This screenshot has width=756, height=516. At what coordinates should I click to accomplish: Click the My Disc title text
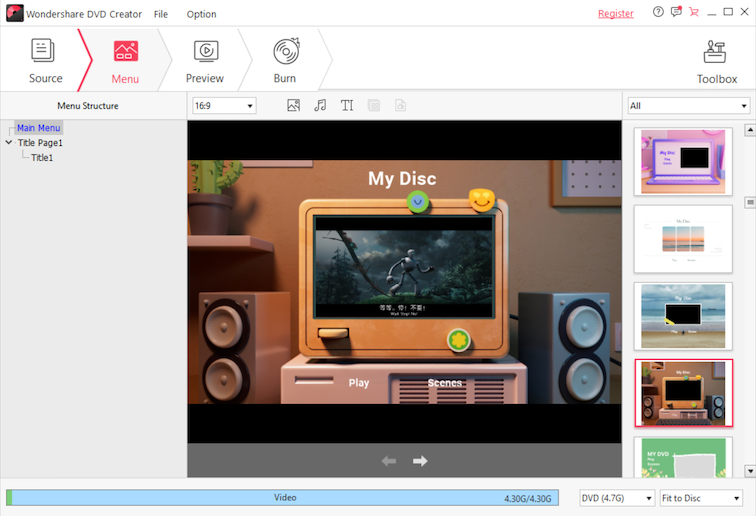click(x=402, y=178)
